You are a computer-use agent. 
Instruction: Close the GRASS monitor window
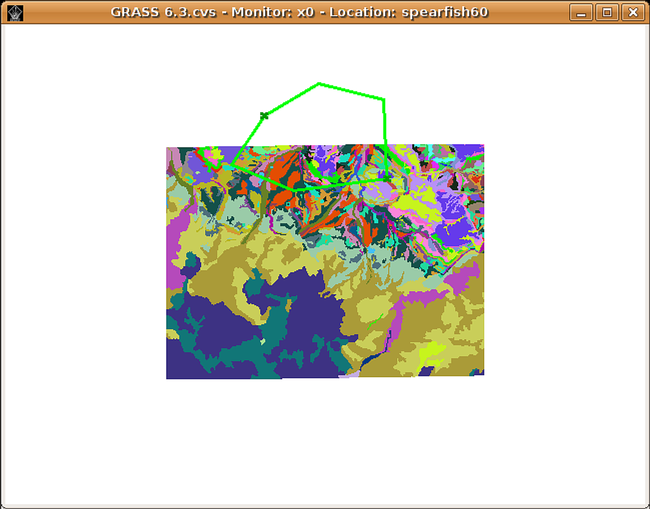(x=633, y=12)
